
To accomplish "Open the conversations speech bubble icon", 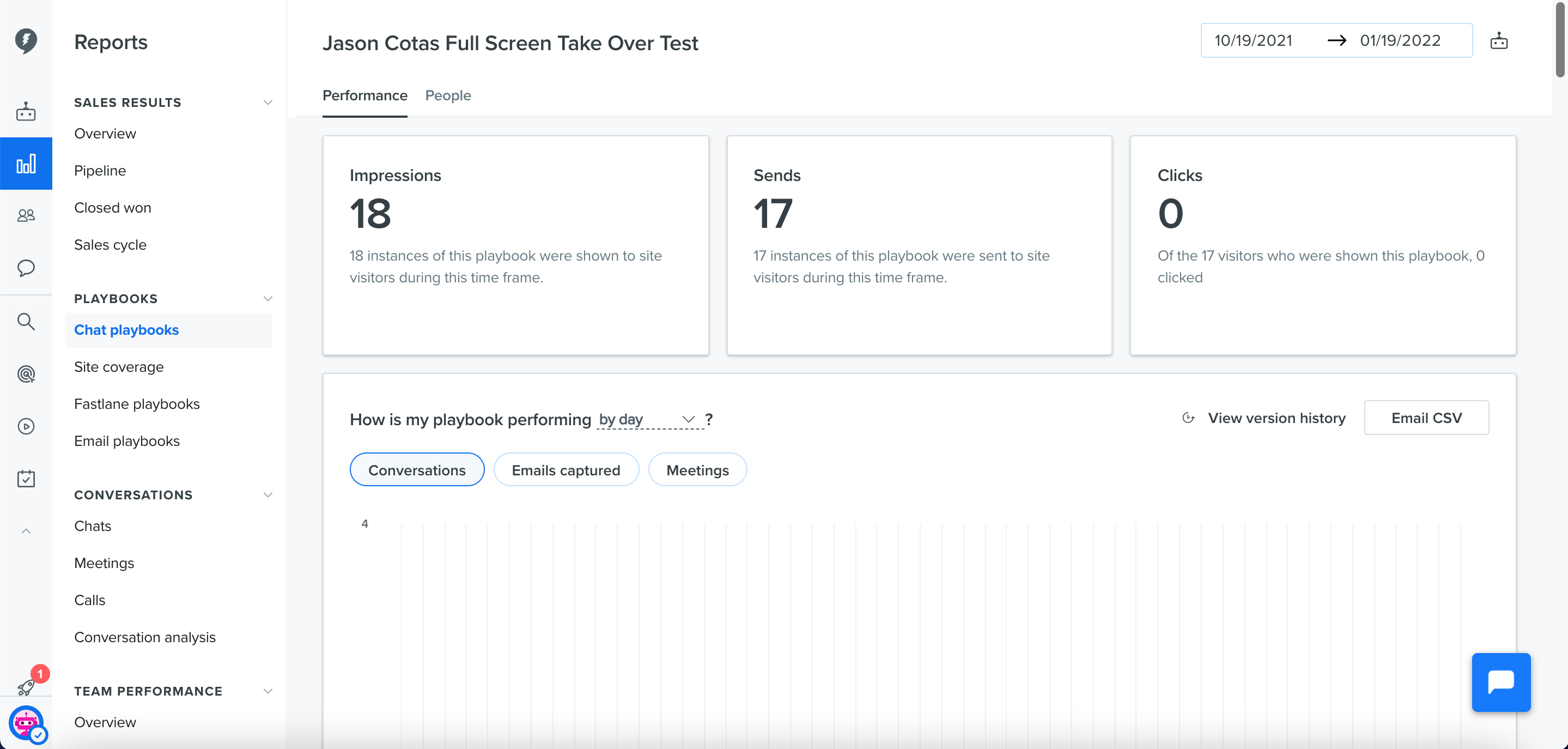I will [26, 268].
